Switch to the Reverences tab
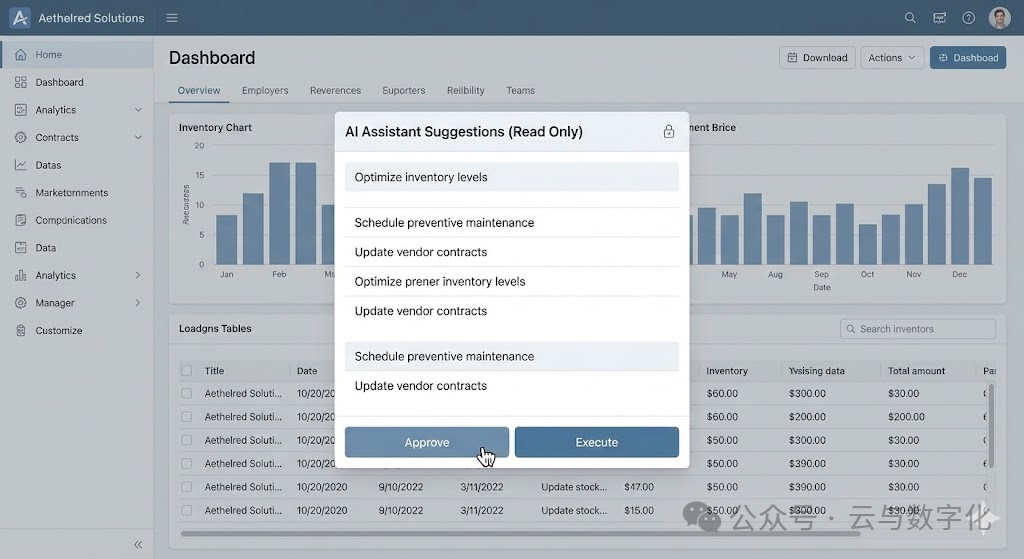This screenshot has height=559, width=1024. click(x=335, y=90)
